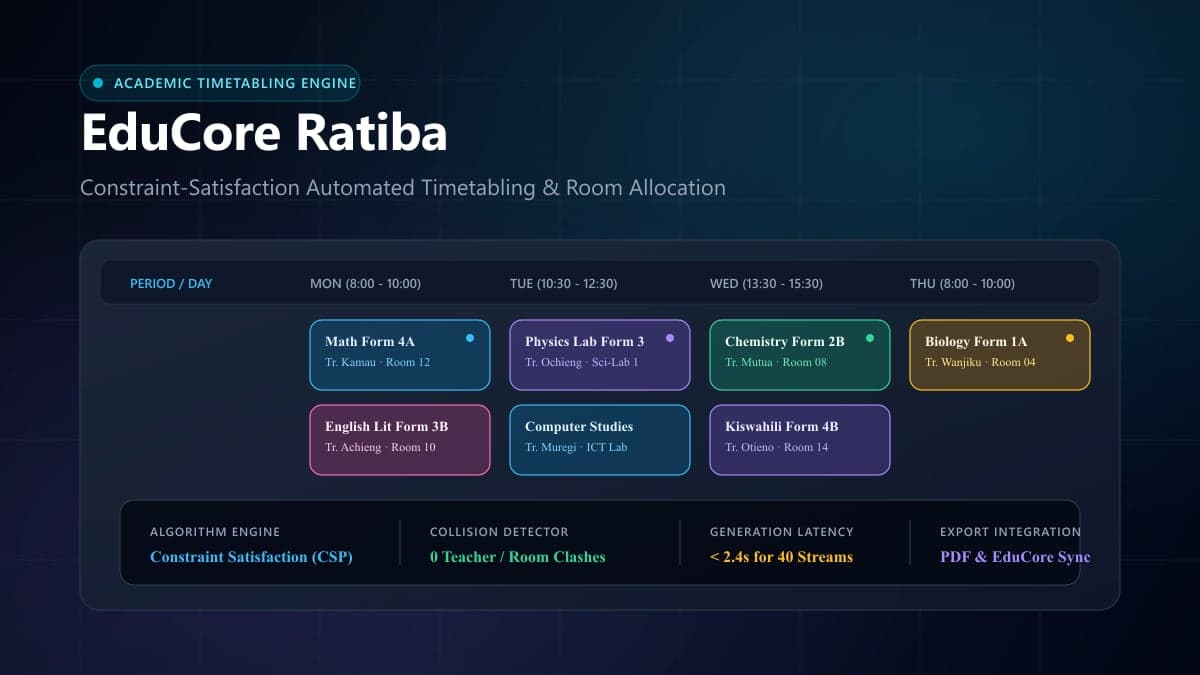Click the Constraint-Satisfaction Automated Timetabling subtitle

click(x=403, y=188)
